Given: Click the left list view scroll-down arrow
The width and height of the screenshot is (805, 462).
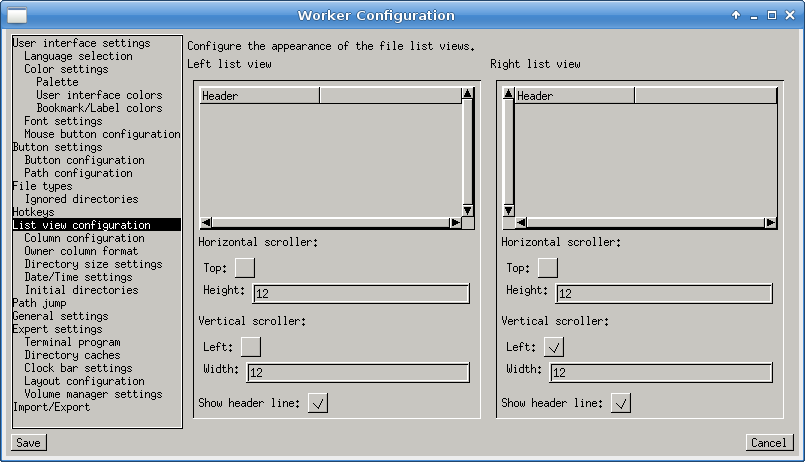Looking at the screenshot, I should [x=467, y=210].
